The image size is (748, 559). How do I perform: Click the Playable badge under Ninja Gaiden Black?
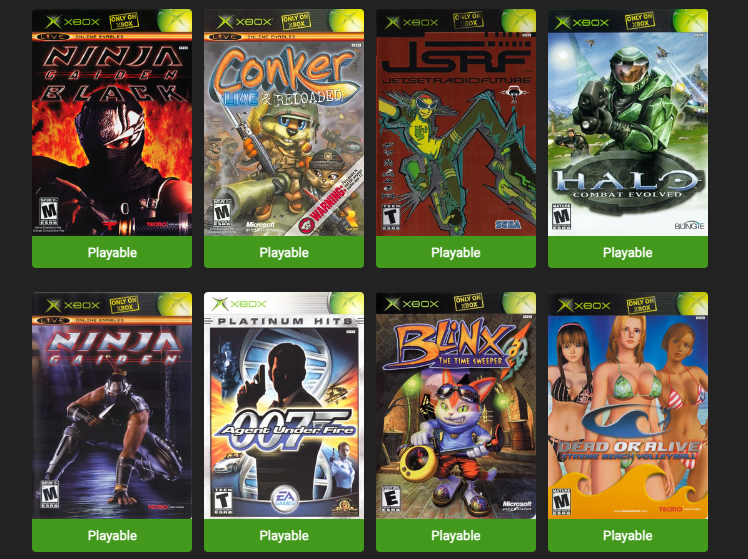click(x=112, y=252)
